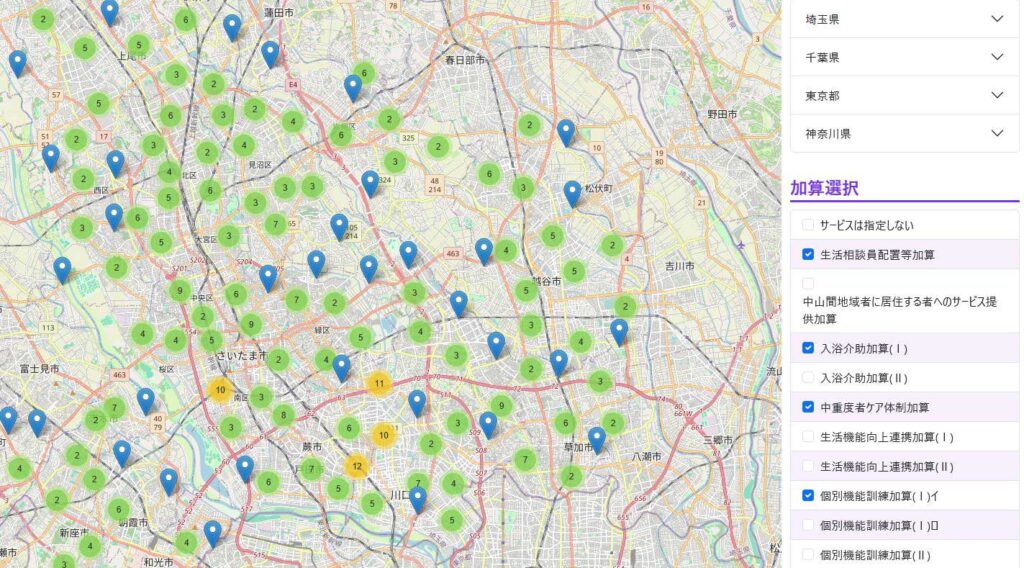Click the yellow cluster marker labeled 12
Screen dimensions: 1024x568
[x=356, y=466]
